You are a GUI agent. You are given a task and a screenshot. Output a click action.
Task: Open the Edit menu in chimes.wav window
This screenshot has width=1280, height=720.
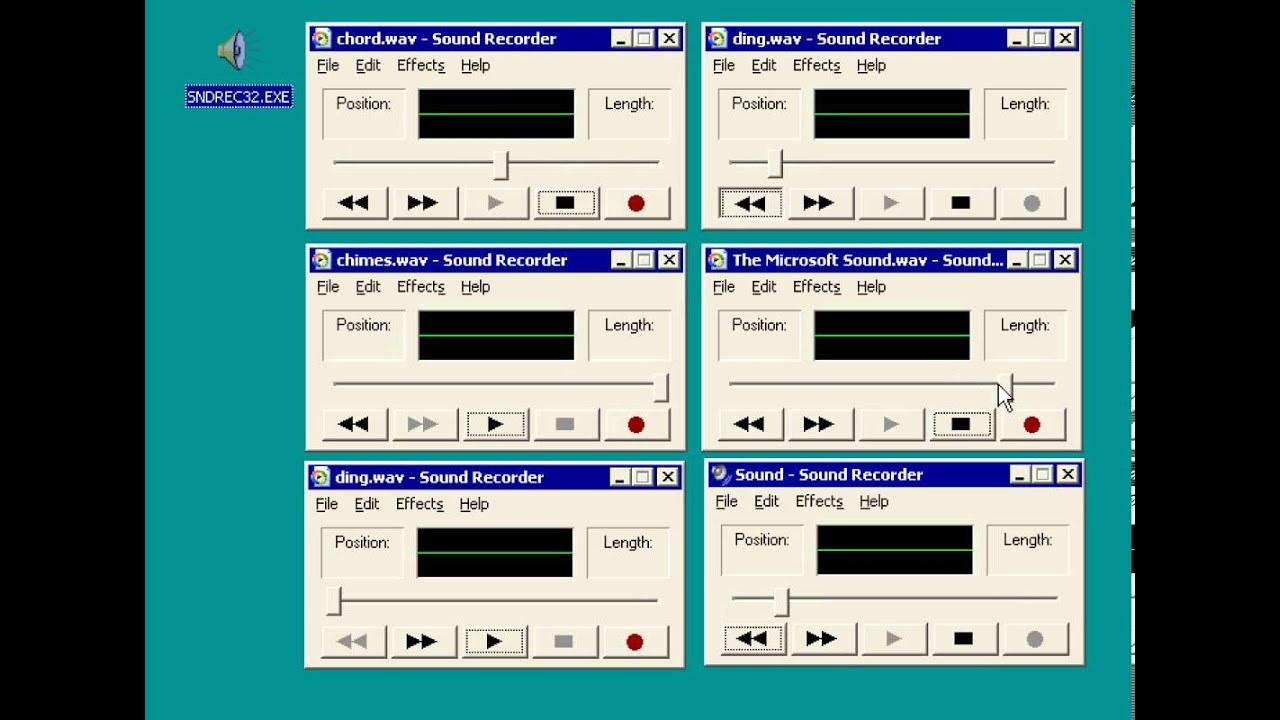pyautogui.click(x=368, y=286)
